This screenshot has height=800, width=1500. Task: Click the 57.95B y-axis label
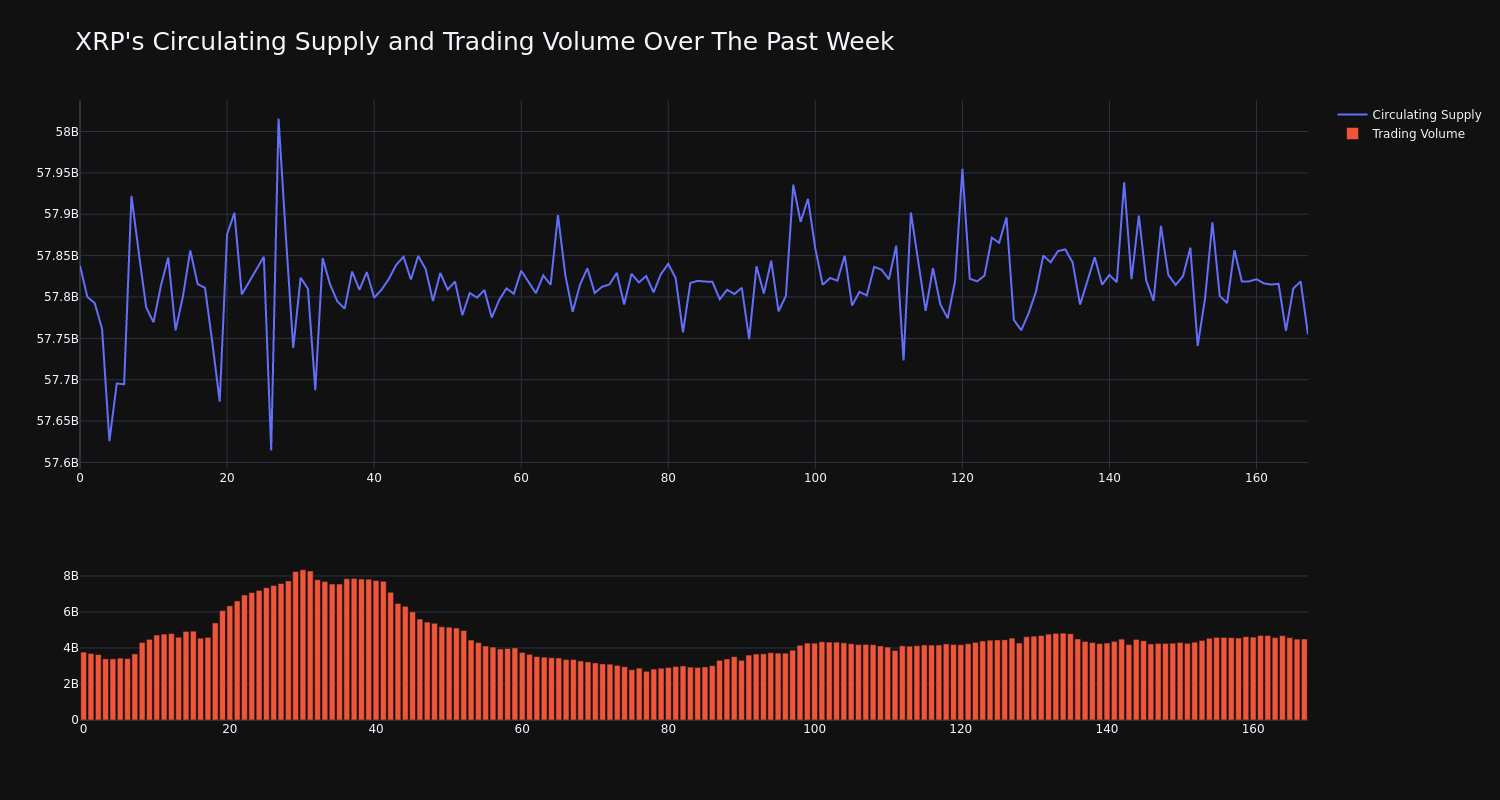pyautogui.click(x=57, y=173)
